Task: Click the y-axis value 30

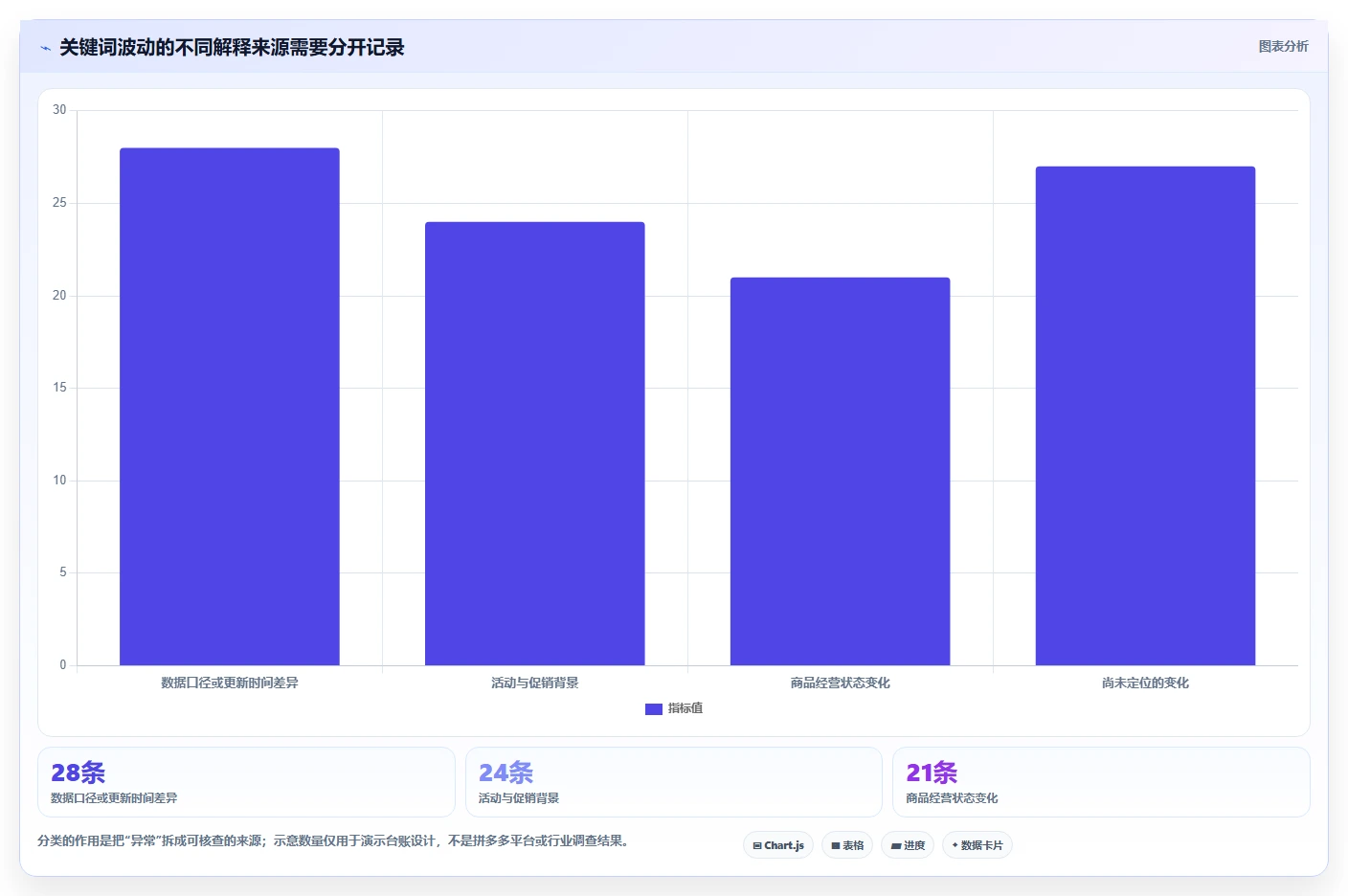Action: (59, 110)
